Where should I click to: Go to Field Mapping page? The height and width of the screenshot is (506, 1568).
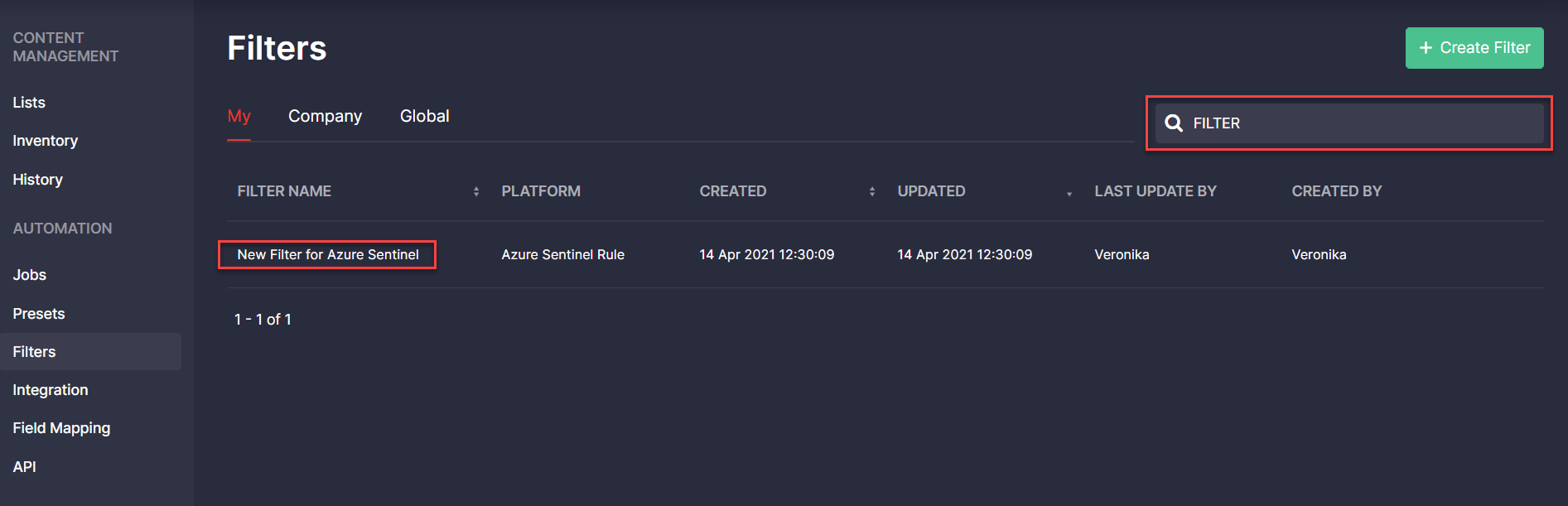pyautogui.click(x=61, y=428)
